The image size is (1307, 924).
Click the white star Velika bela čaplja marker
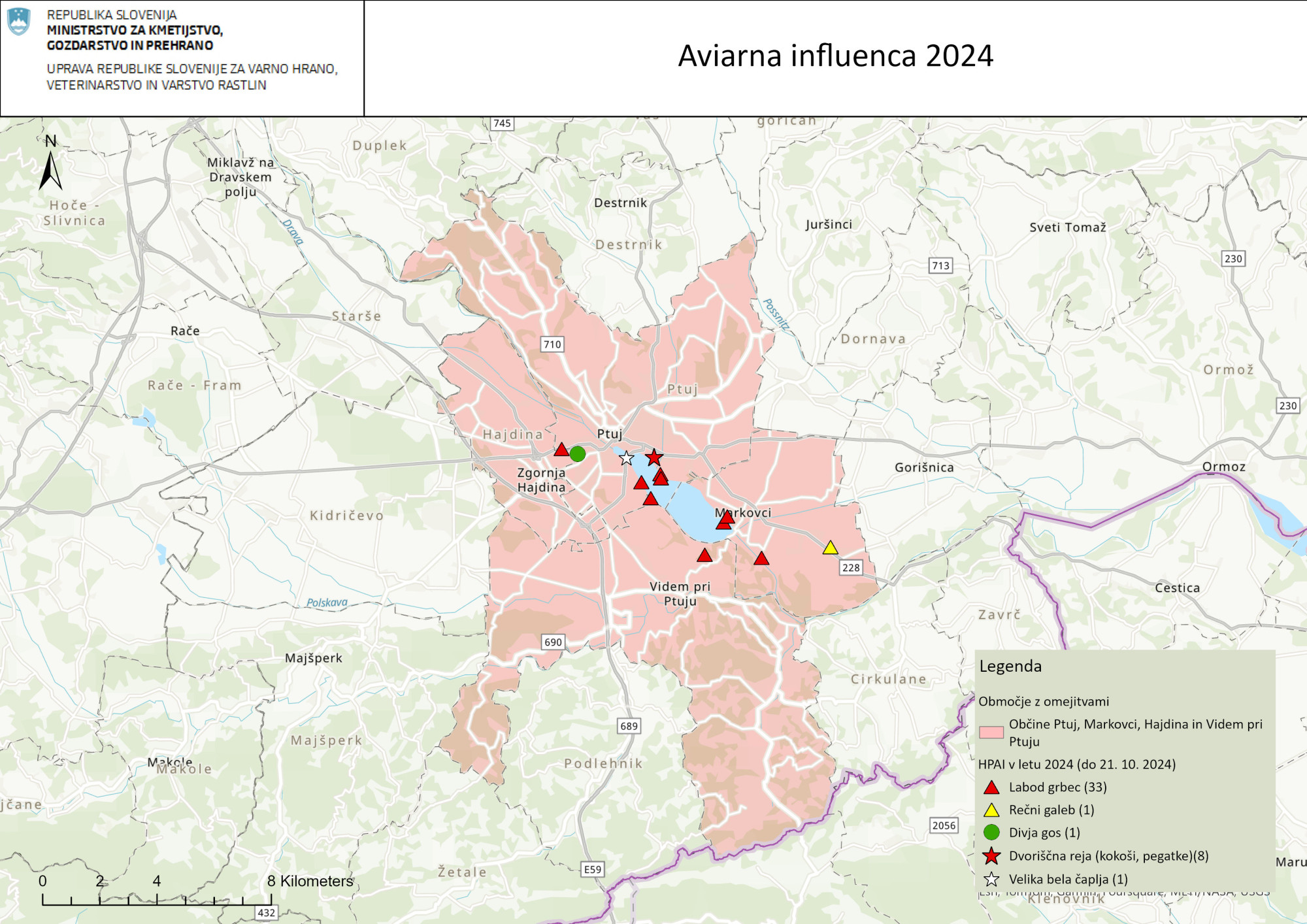coord(626,458)
